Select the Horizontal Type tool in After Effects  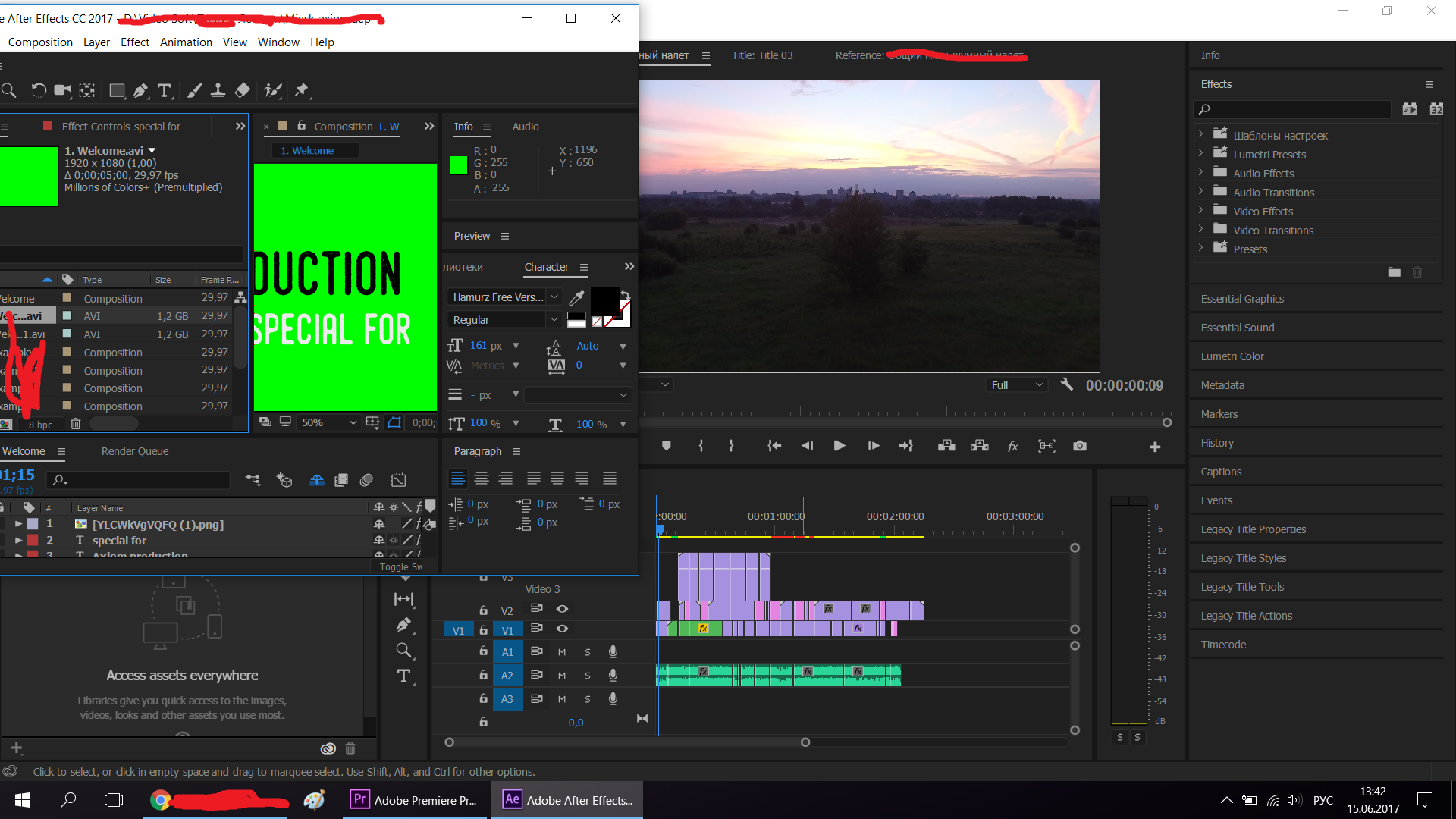click(x=164, y=90)
